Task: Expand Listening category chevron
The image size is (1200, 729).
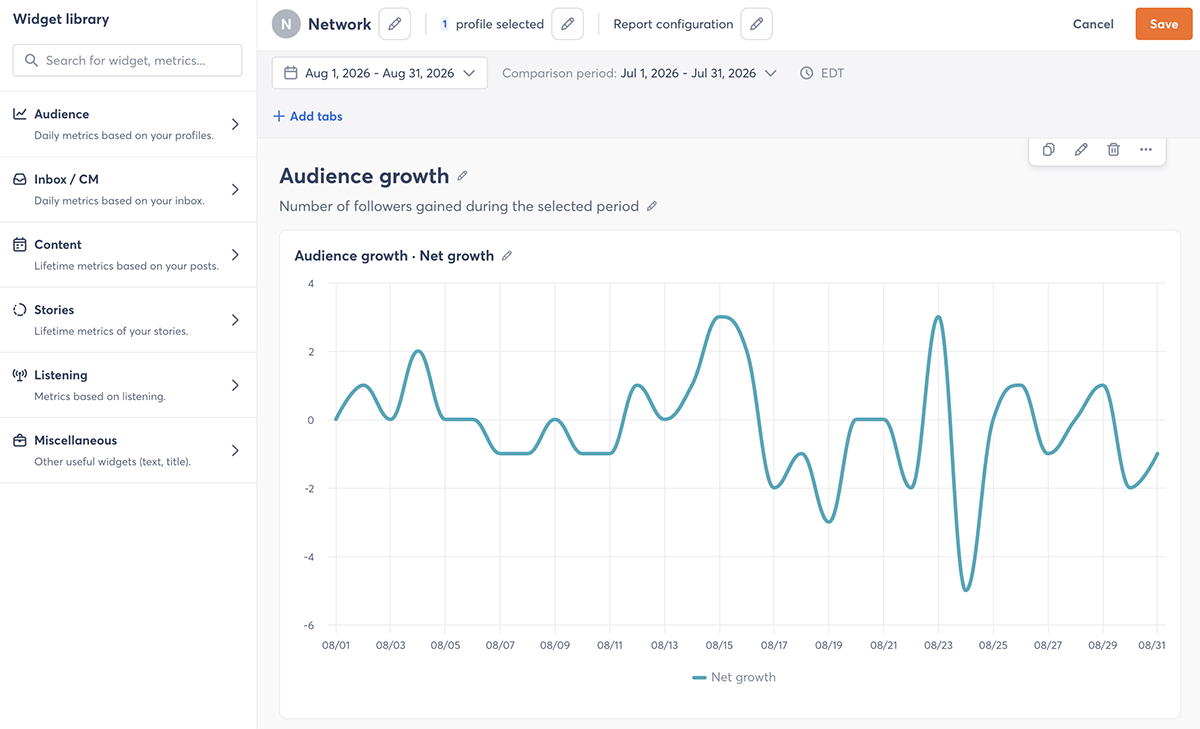Action: pos(235,385)
